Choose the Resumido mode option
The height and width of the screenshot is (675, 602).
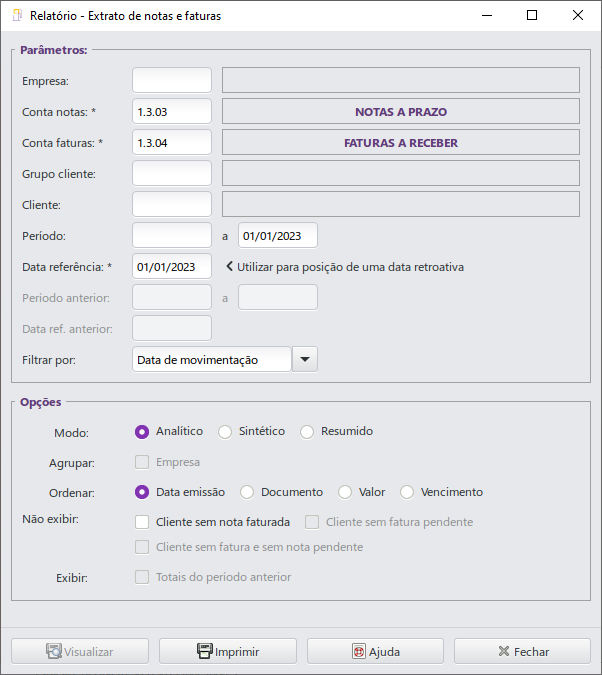tap(307, 432)
